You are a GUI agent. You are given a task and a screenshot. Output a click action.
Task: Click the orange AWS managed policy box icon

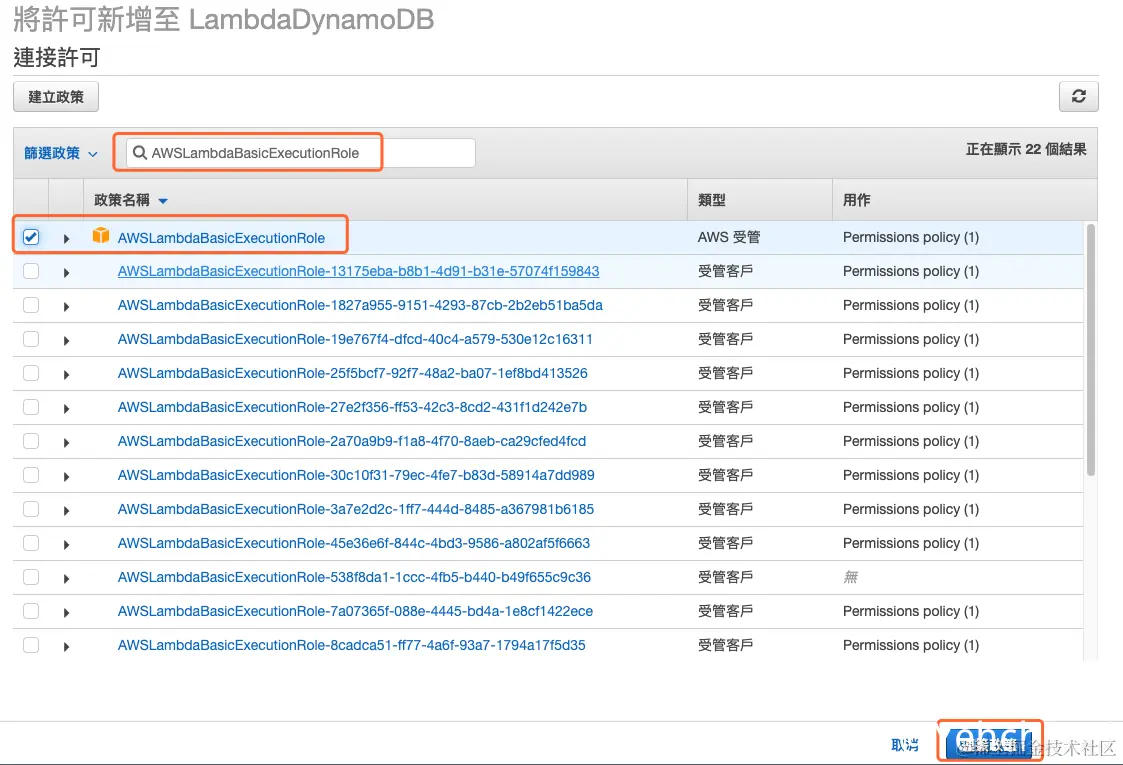pyautogui.click(x=101, y=236)
